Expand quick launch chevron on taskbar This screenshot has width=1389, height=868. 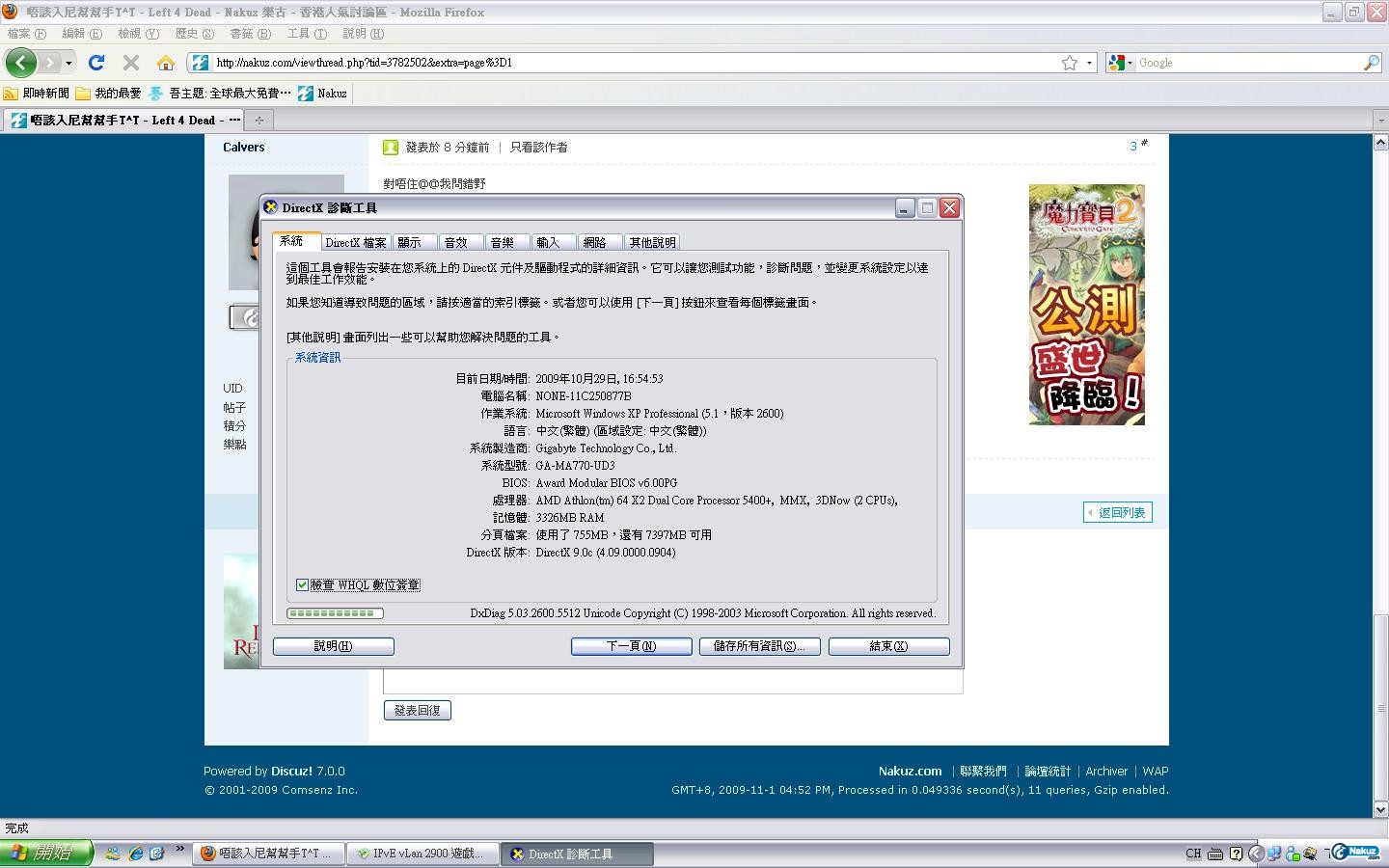click(x=179, y=851)
